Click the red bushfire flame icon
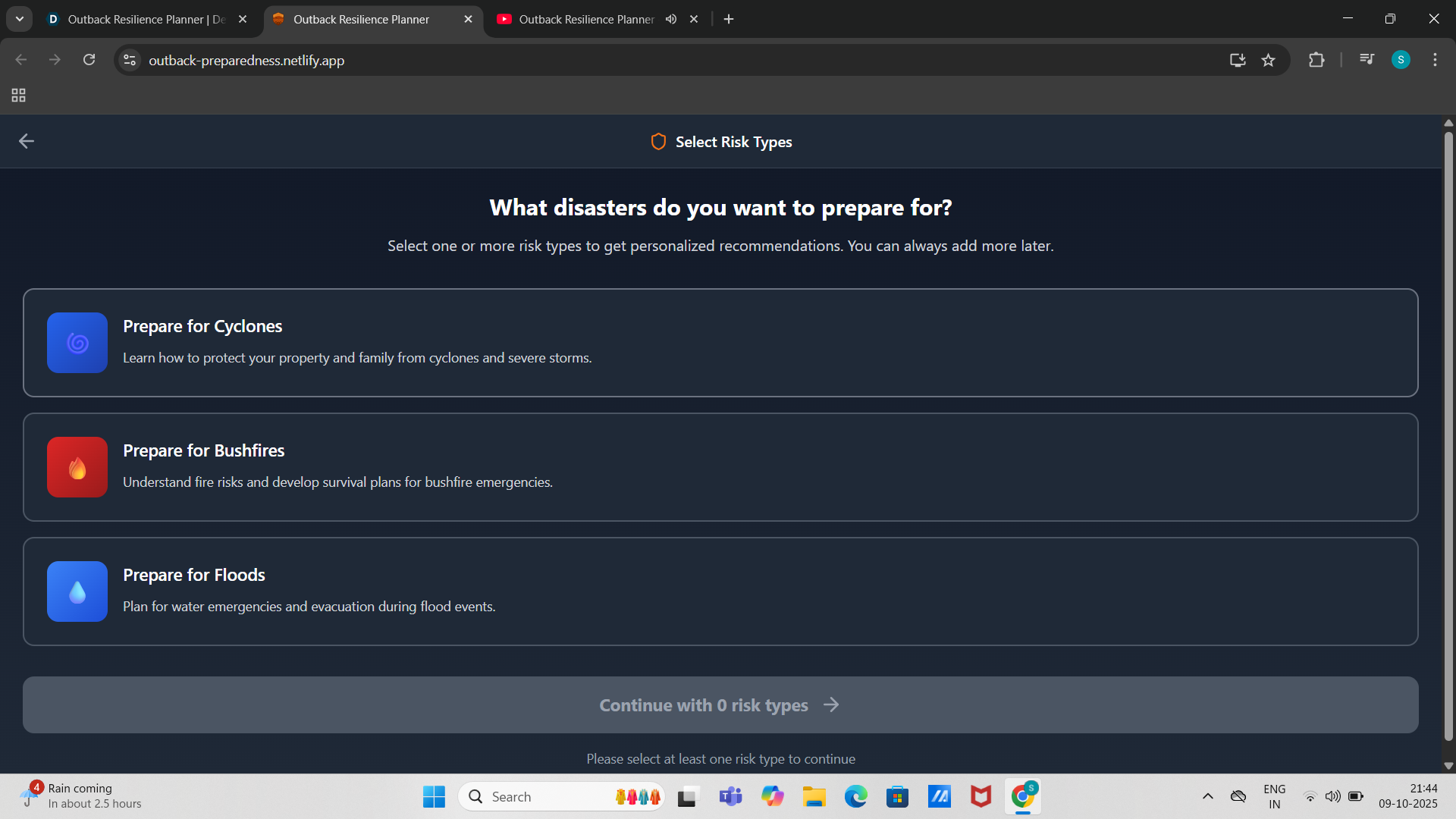 click(x=77, y=467)
